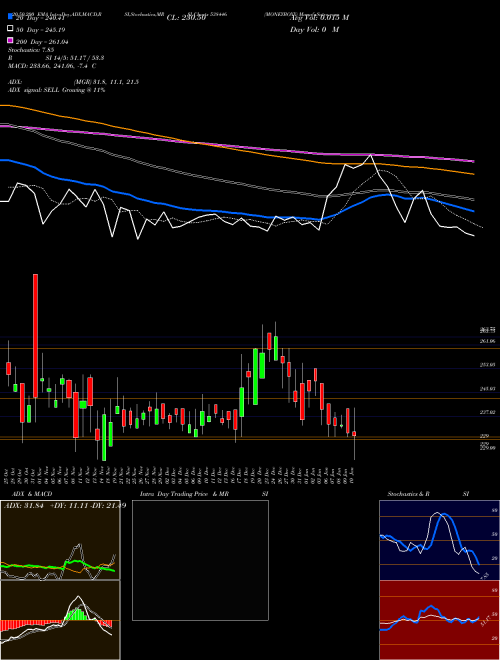500x660 pixels.
Task: Click the magenta 200 Day legend swatch
Action: coord(11,40)
